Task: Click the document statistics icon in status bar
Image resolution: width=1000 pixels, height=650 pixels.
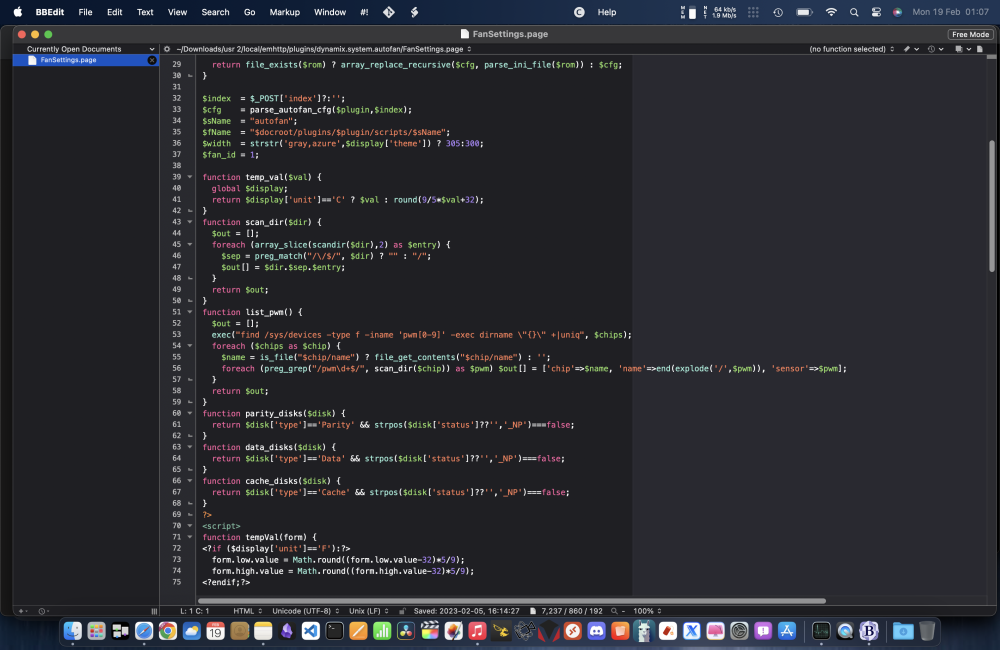Action: click(x=533, y=611)
